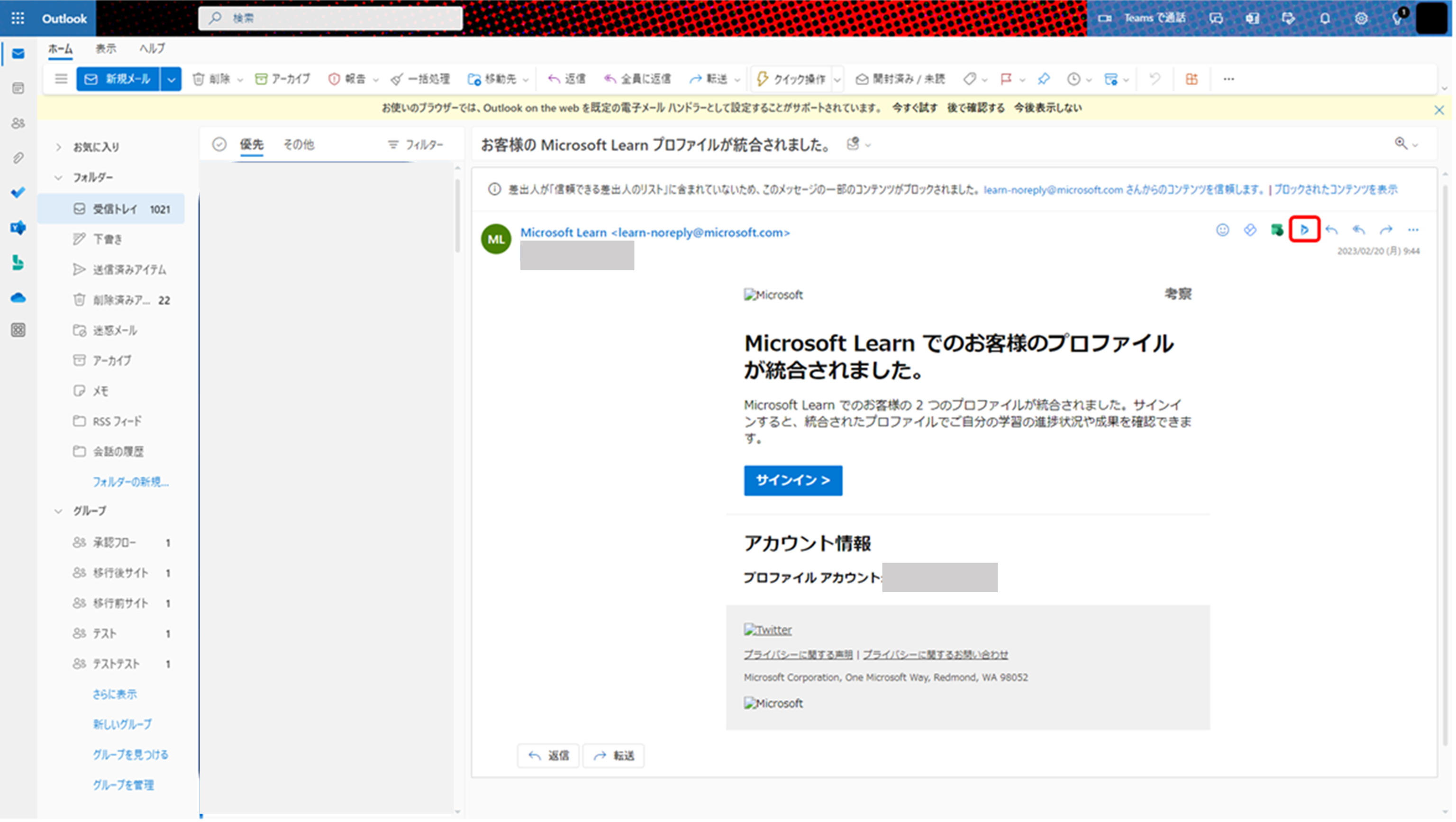The image size is (1456, 822).
Task: Open Bookings app icon in rail
Action: 18,262
